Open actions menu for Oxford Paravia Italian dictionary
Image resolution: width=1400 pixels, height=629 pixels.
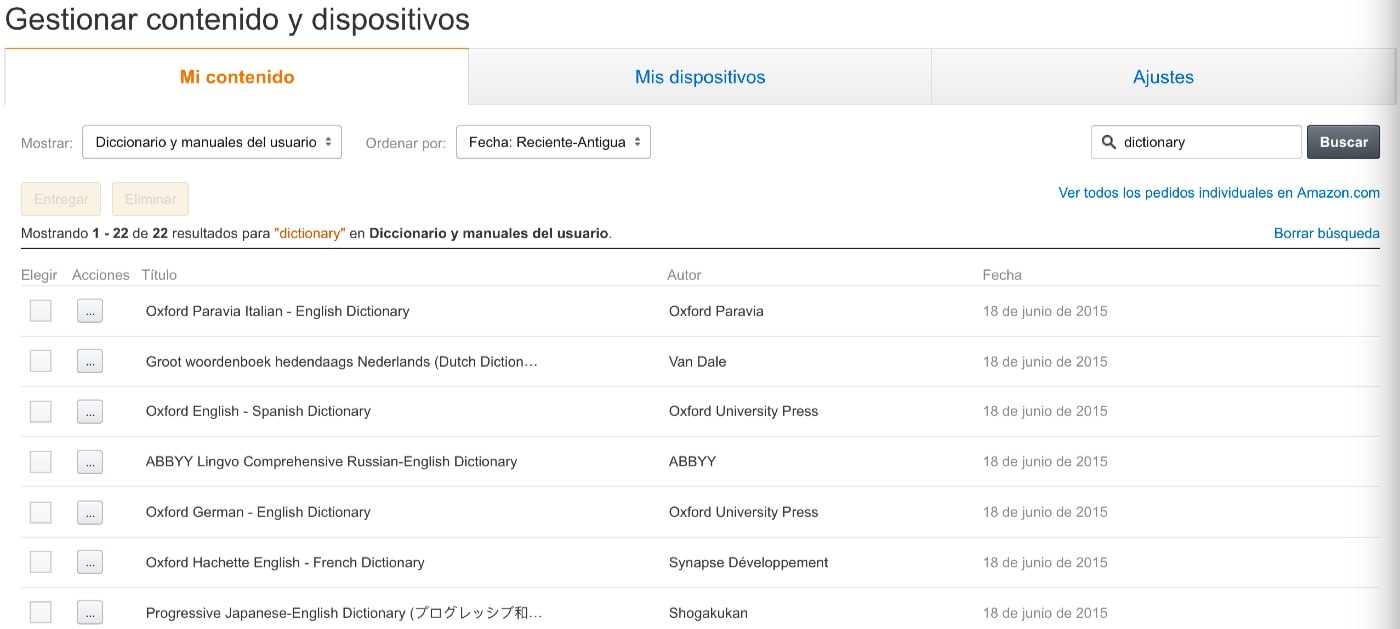tap(90, 311)
